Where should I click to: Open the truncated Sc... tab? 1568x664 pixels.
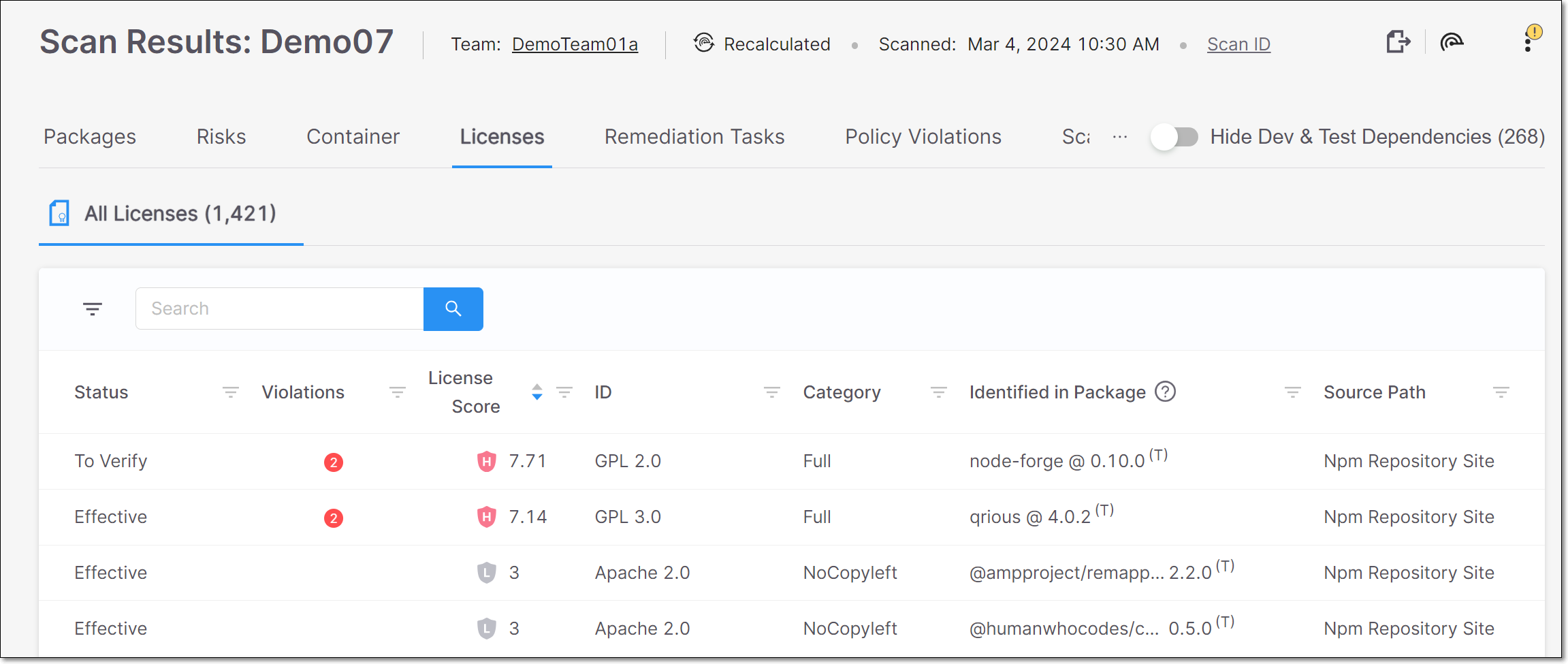tap(1076, 137)
